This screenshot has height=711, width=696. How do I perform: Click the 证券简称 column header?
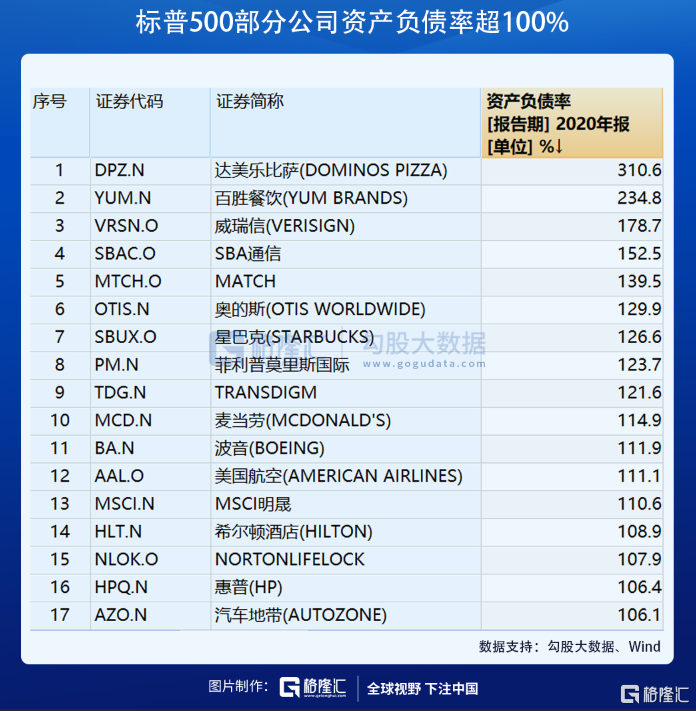coord(346,123)
